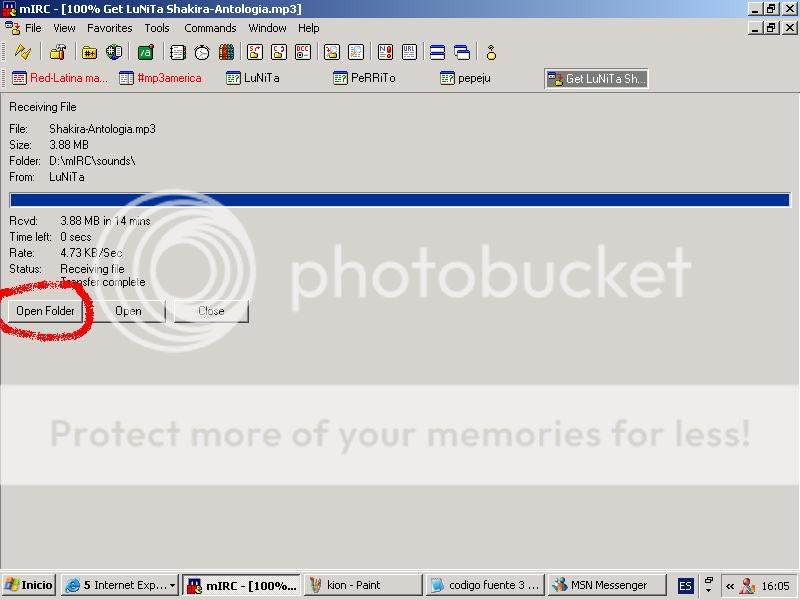Click the Open Folder button
Image resolution: width=800 pixels, height=600 pixels.
(x=45, y=311)
